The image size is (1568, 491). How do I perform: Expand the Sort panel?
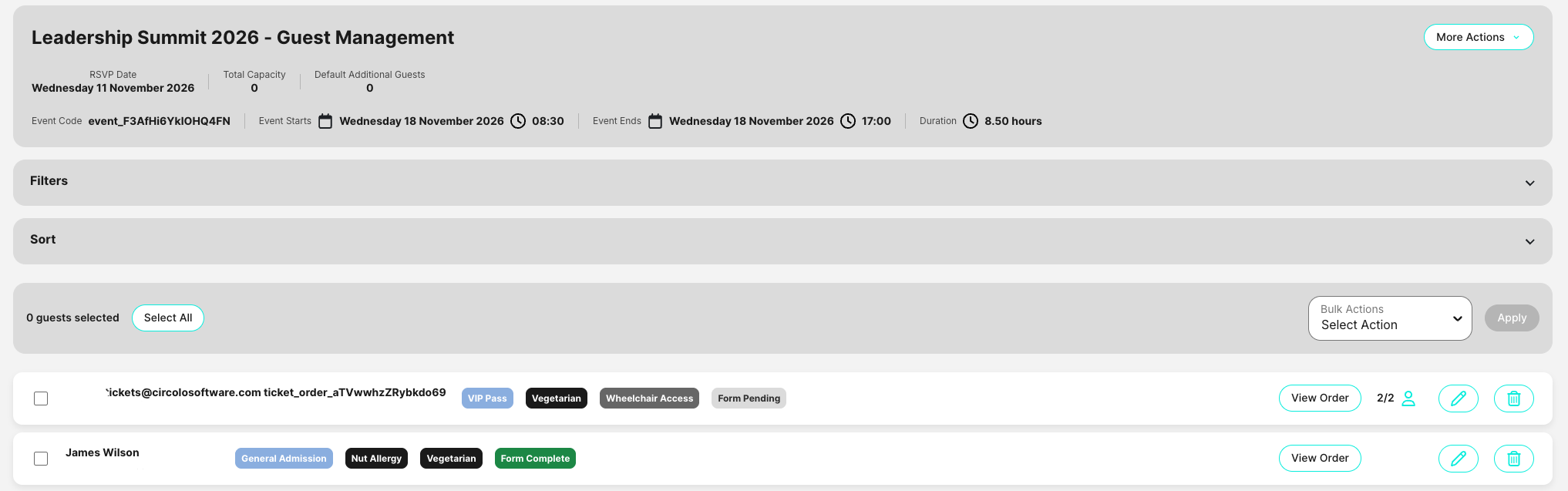782,240
